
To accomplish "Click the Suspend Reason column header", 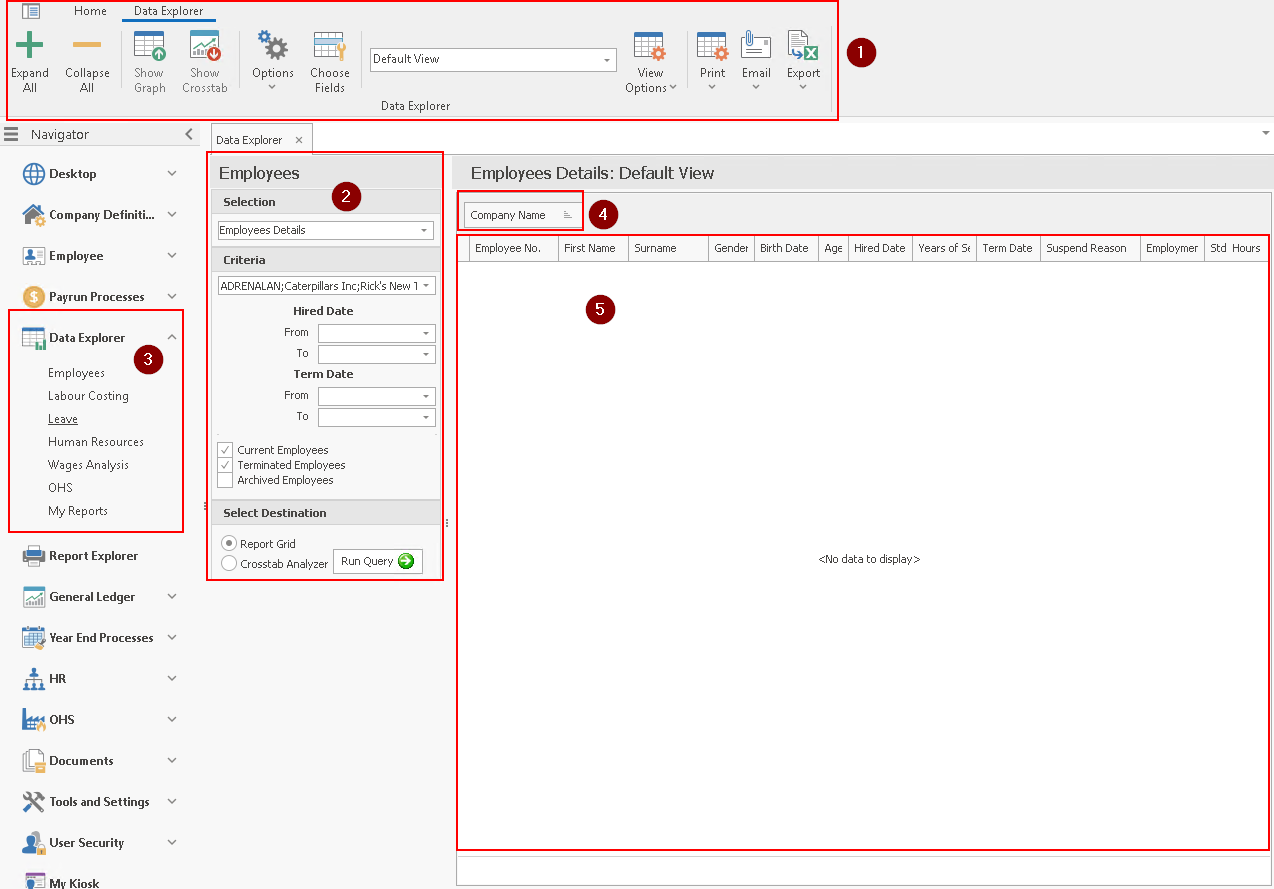I will [1090, 248].
